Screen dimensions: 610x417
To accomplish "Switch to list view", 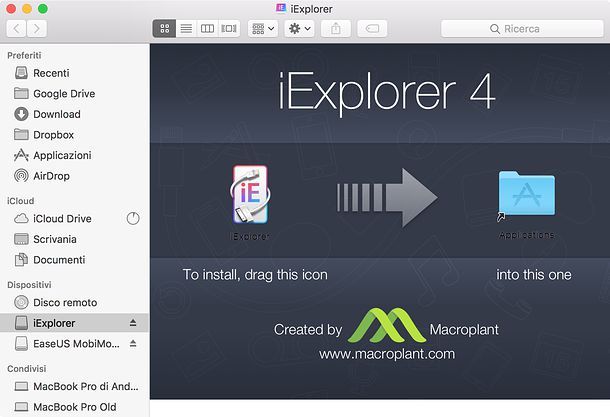I will click(x=186, y=29).
